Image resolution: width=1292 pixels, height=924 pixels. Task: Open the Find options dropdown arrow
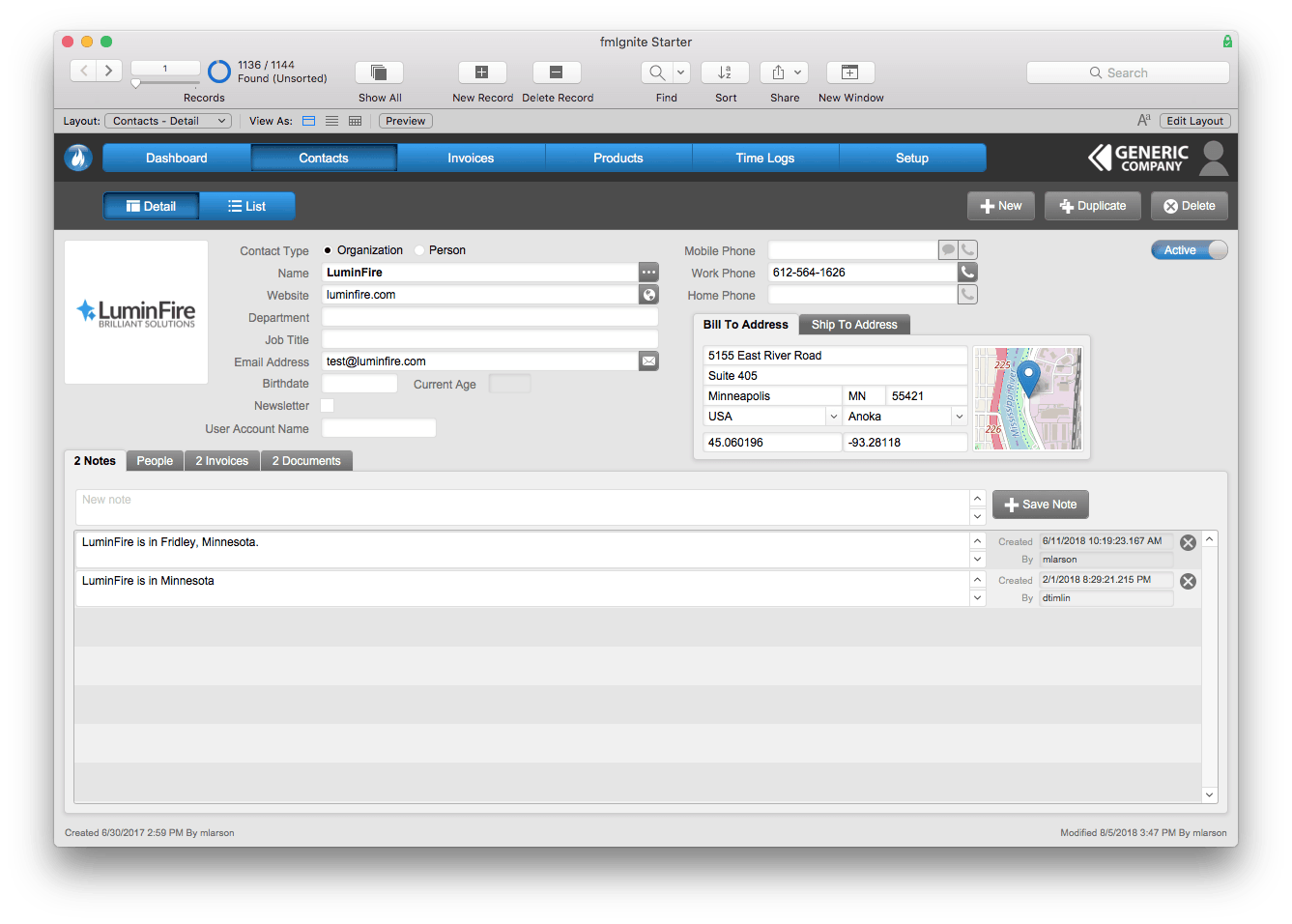coord(681,72)
